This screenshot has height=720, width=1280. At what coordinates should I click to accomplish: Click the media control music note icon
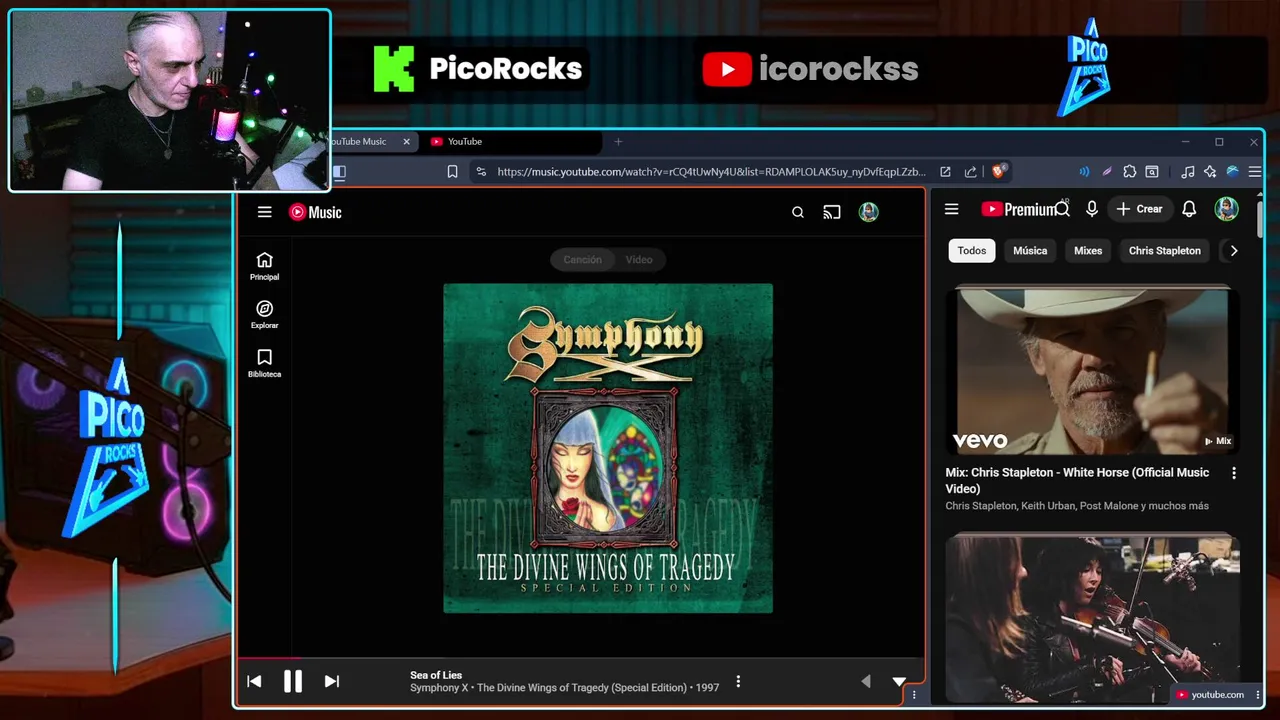pyautogui.click(x=1187, y=172)
